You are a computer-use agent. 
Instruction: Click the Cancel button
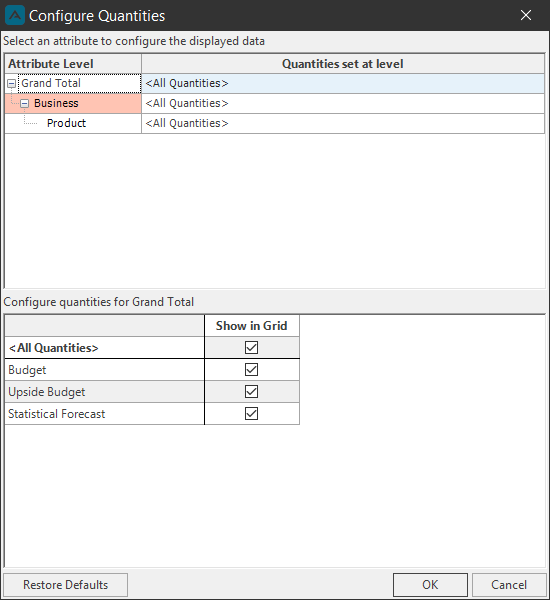click(x=509, y=585)
